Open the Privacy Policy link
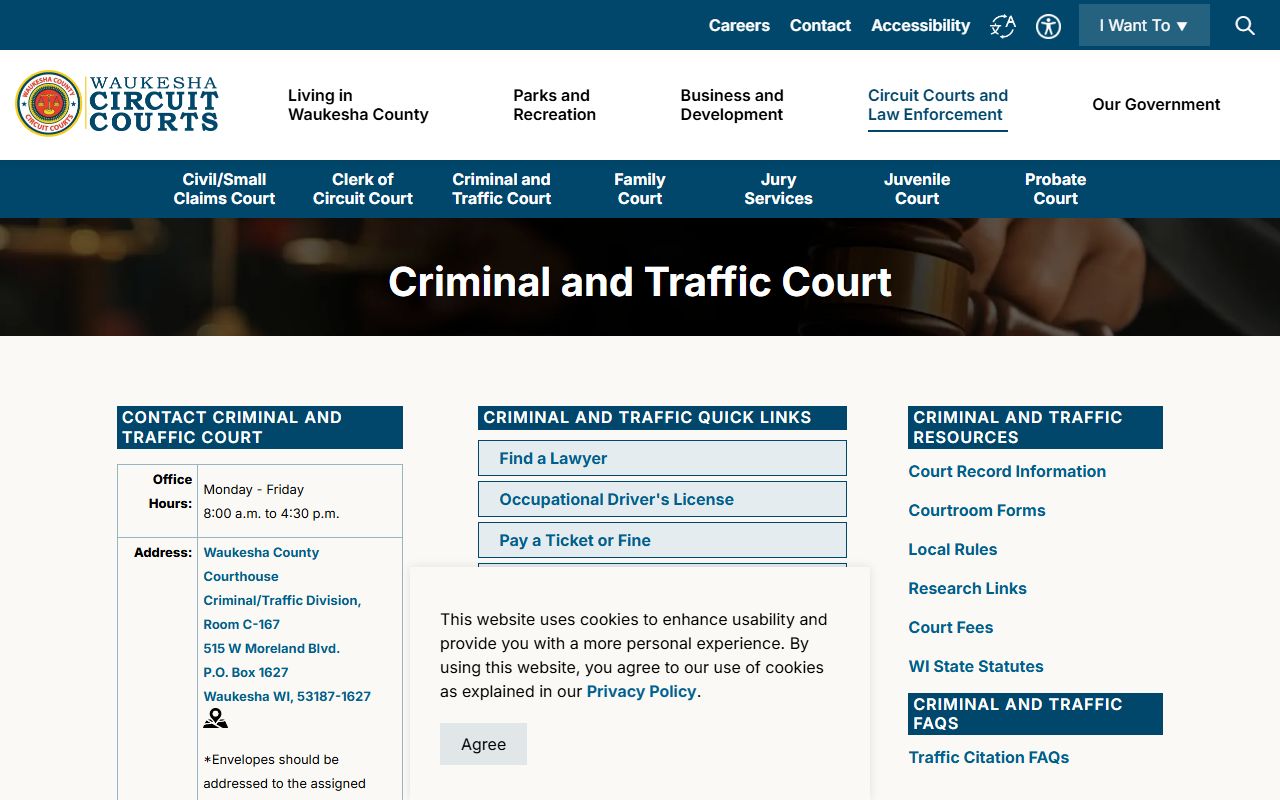This screenshot has height=800, width=1280. click(641, 691)
